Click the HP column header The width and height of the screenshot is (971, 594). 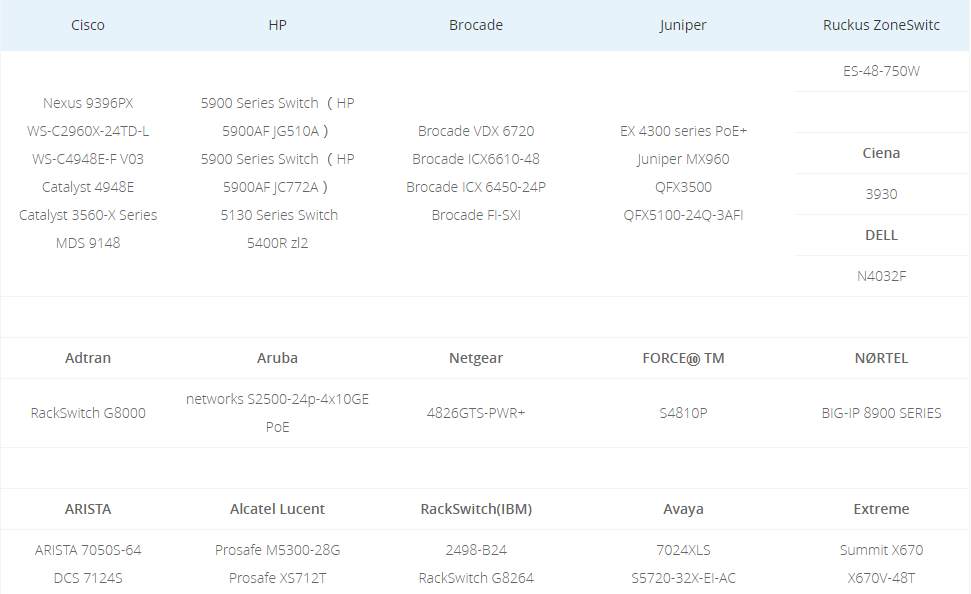point(278,25)
